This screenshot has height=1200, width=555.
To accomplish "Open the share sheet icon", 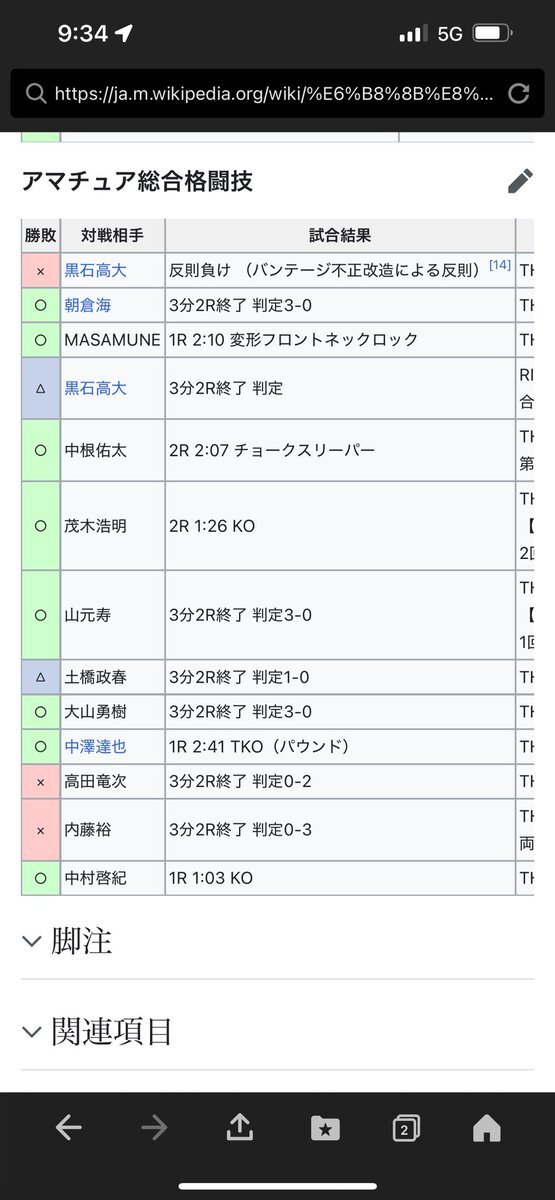I will click(x=240, y=1128).
